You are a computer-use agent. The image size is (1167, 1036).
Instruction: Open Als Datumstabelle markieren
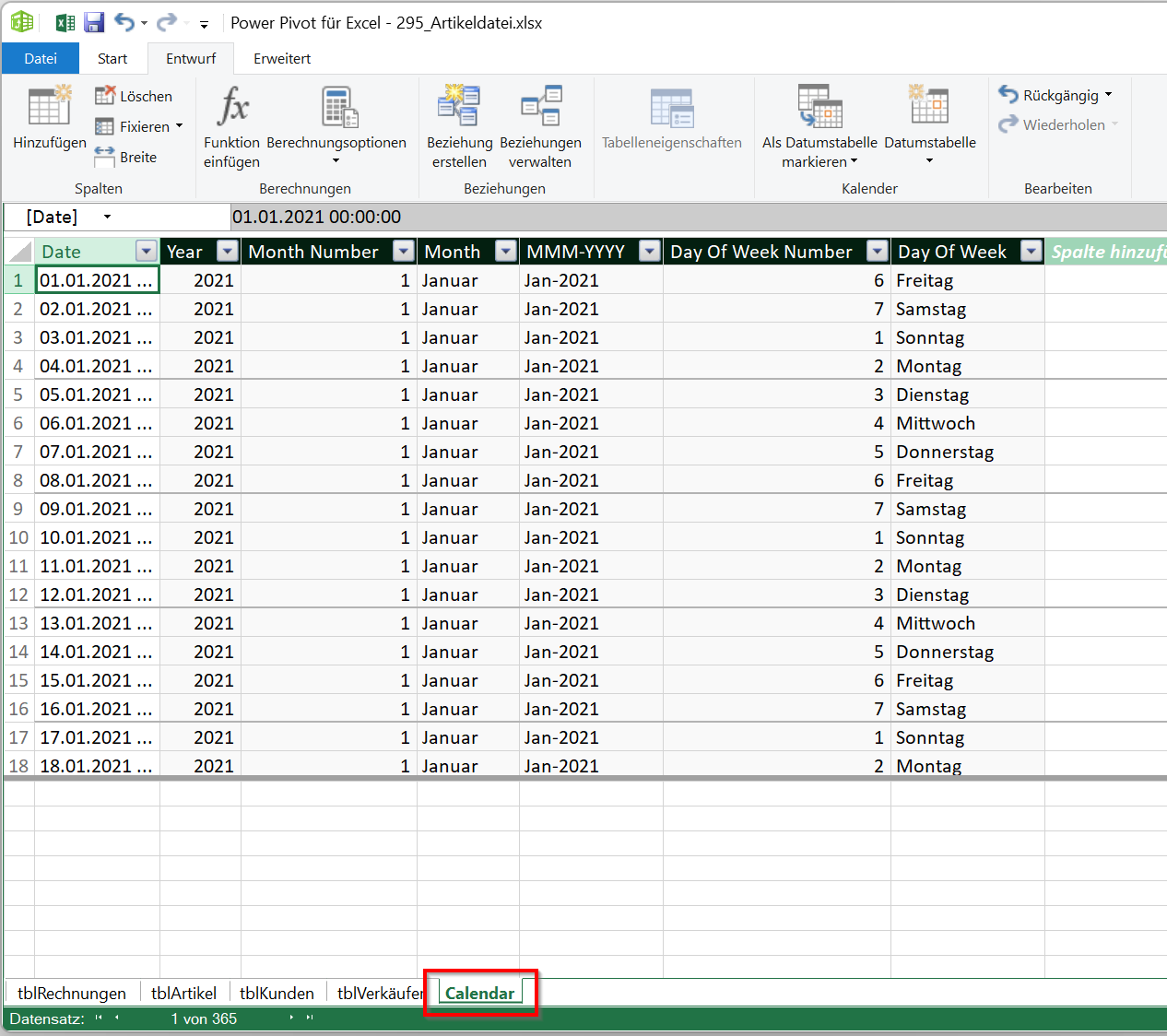click(x=819, y=126)
